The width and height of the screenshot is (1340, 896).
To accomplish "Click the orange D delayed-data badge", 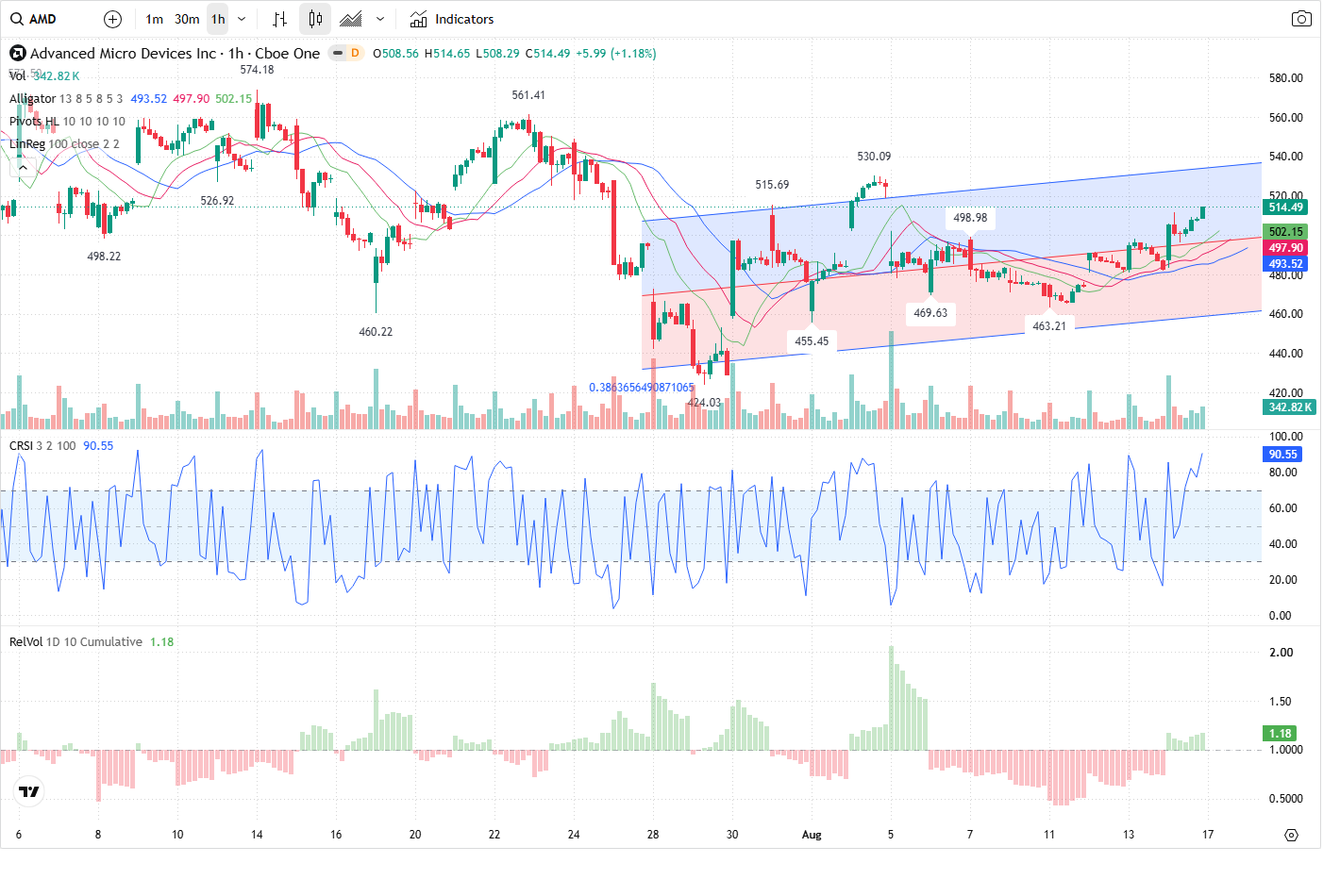I will coord(355,53).
